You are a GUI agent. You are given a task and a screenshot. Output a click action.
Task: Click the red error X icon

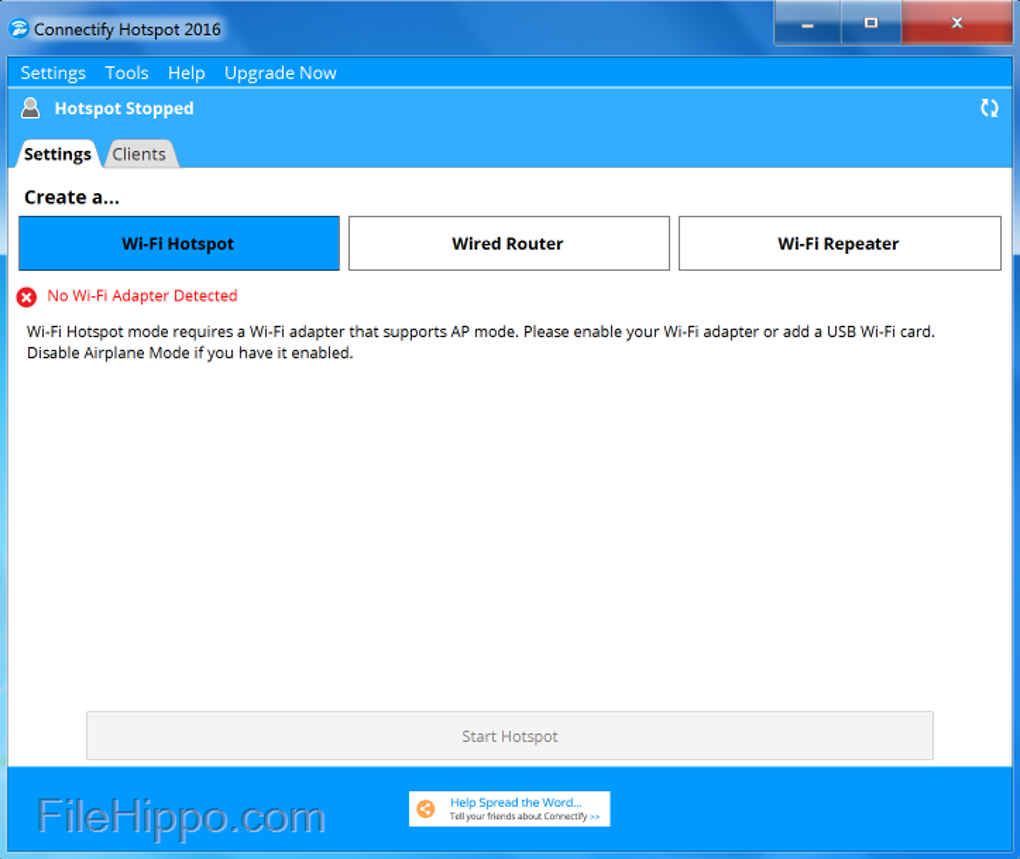click(x=27, y=297)
